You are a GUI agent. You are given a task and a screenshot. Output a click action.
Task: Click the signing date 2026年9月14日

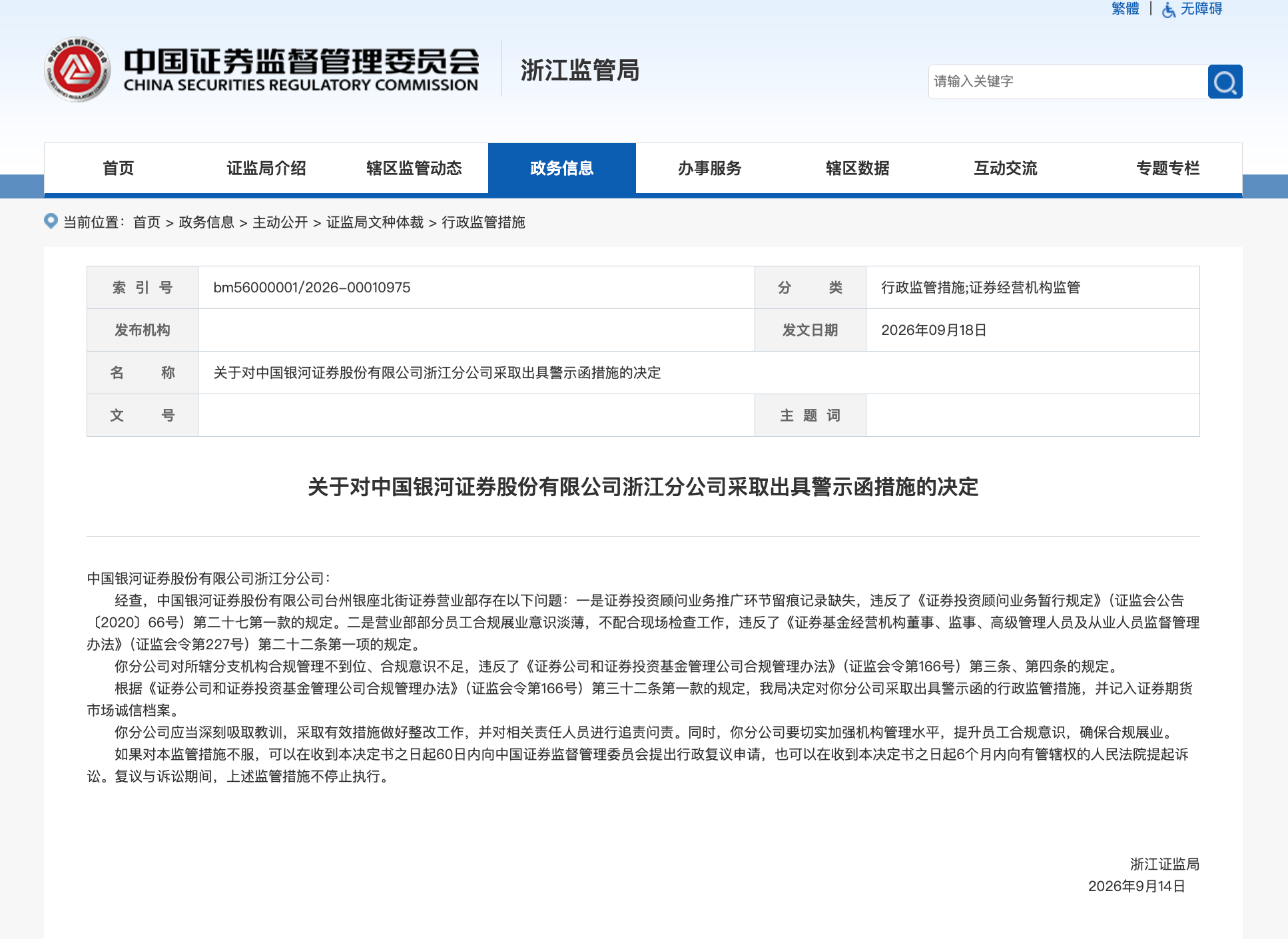click(1137, 886)
